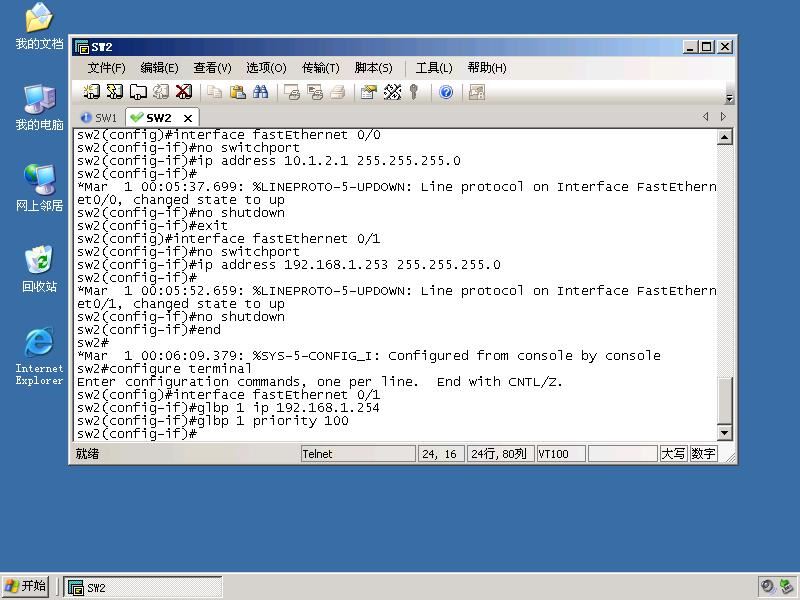Screen dimensions: 800x600
Task: Maximize the SW2 window
Action: click(x=707, y=47)
